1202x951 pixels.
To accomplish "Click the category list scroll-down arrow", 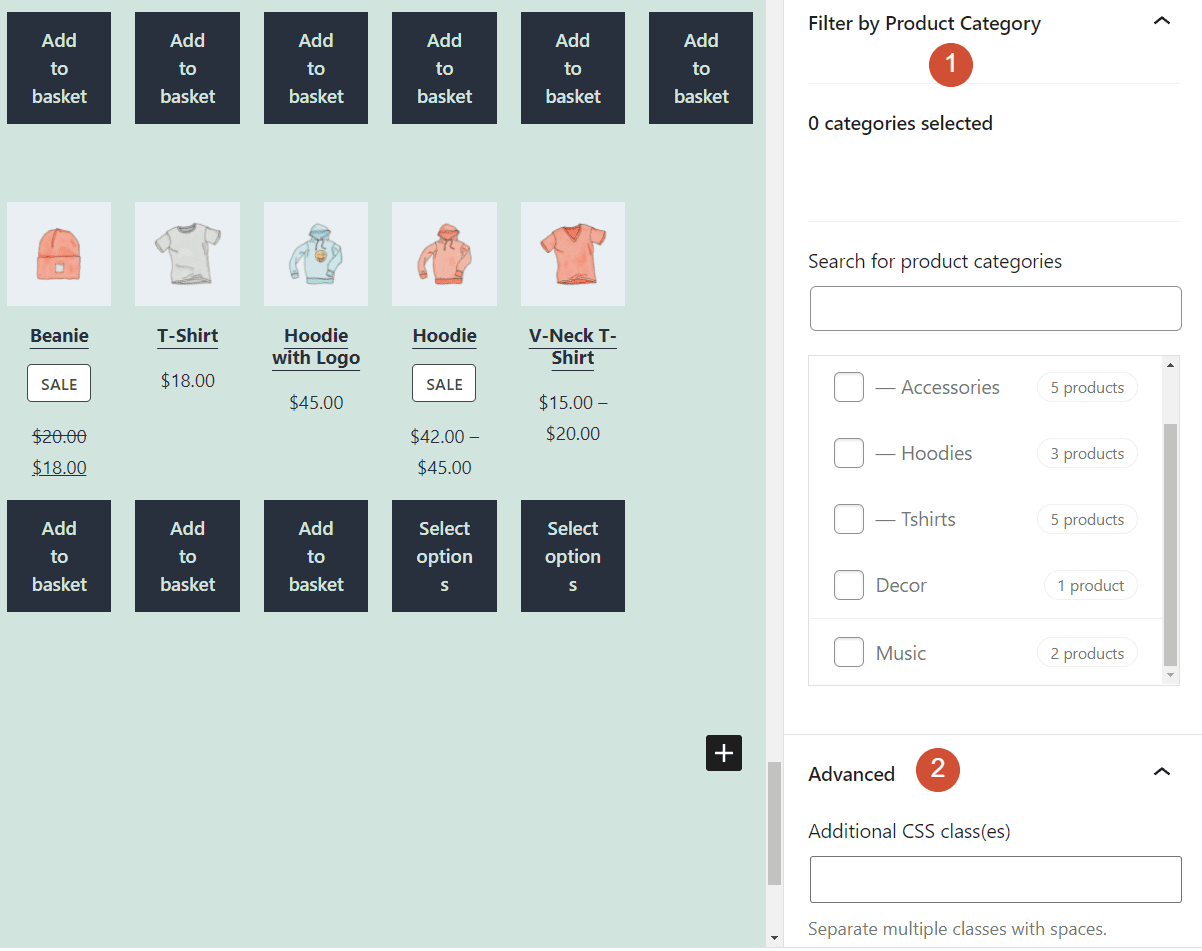I will [1170, 675].
